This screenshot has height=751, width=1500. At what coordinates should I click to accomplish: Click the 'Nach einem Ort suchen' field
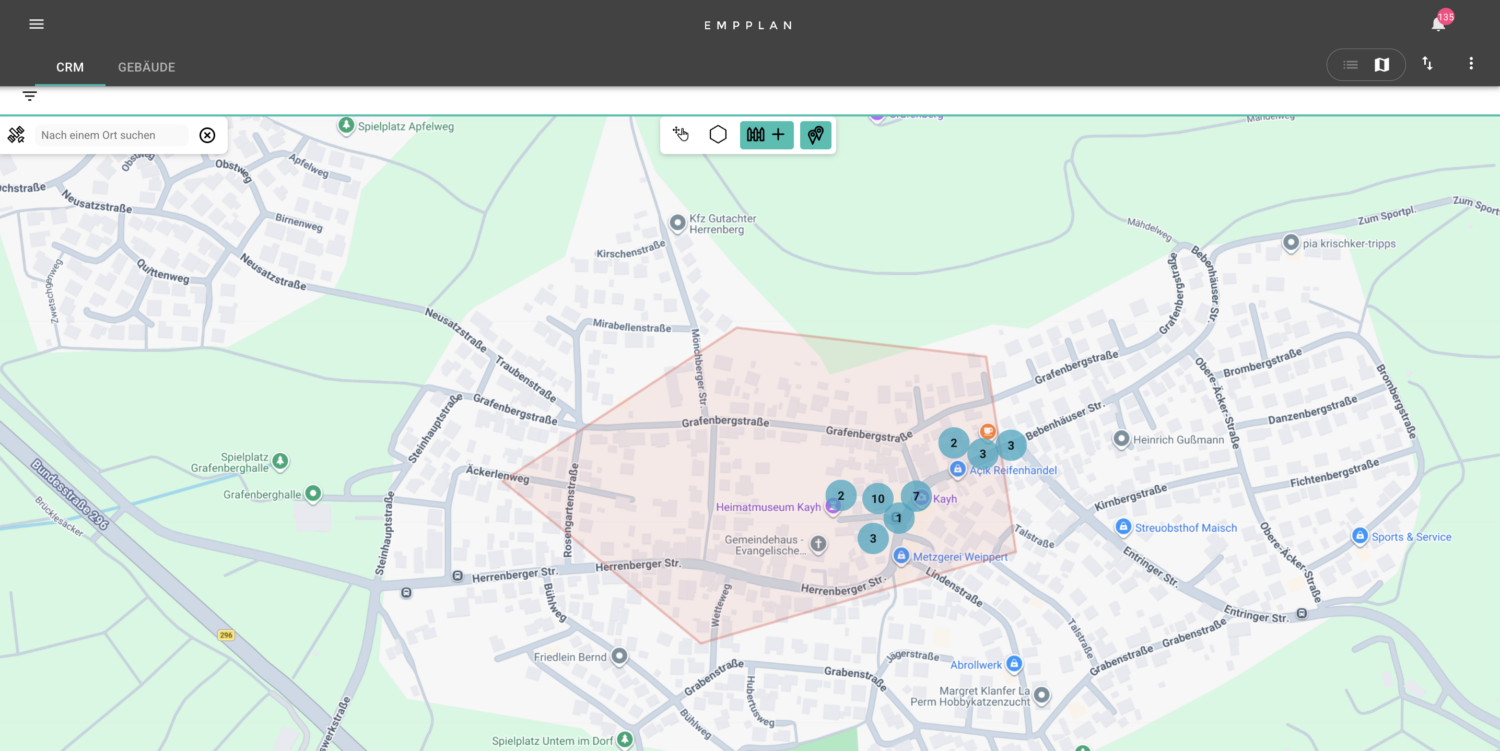point(111,135)
